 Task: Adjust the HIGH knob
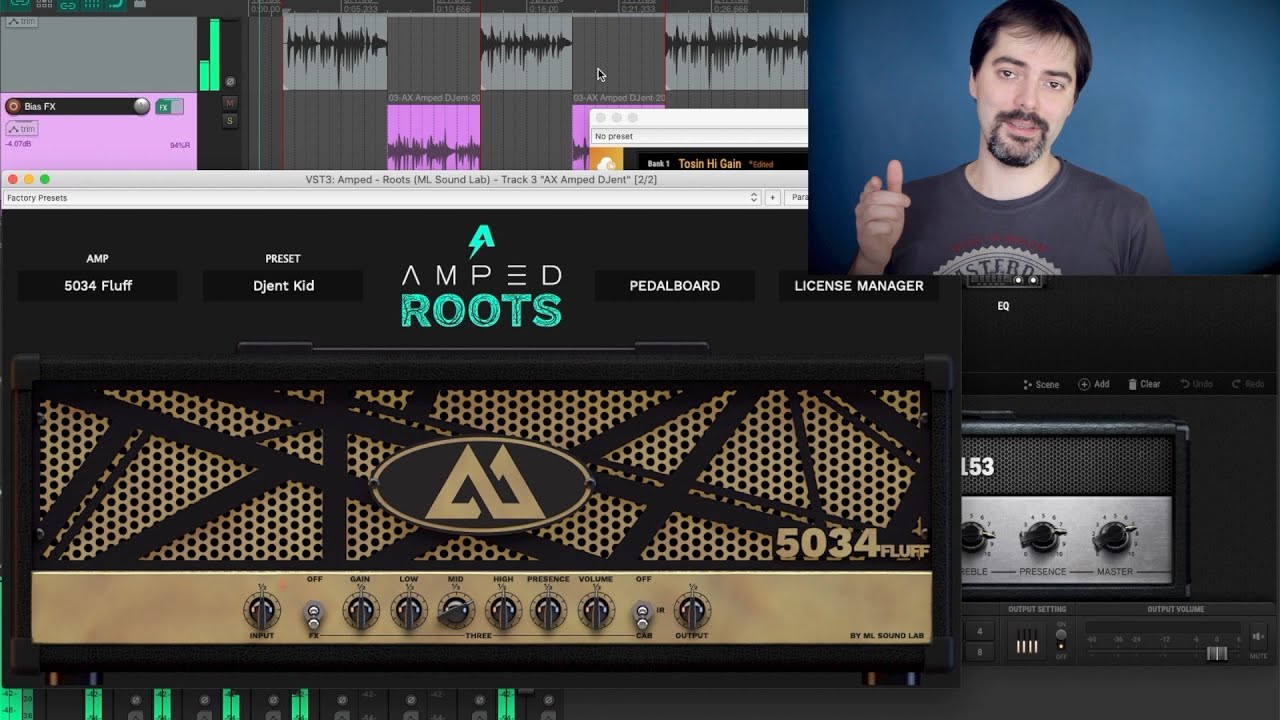click(x=503, y=610)
